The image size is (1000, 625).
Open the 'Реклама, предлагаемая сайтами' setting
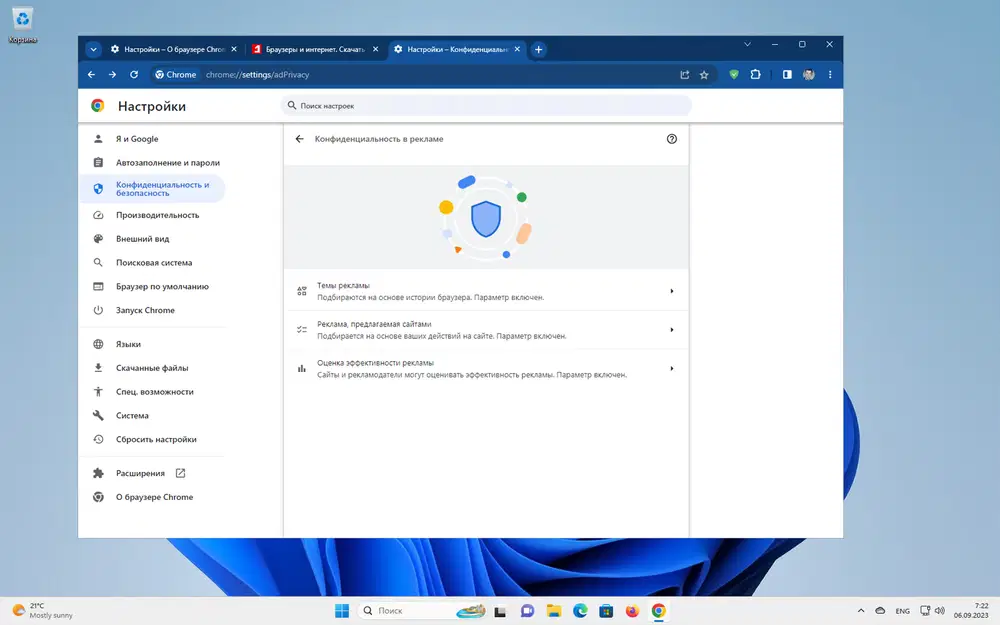point(486,330)
